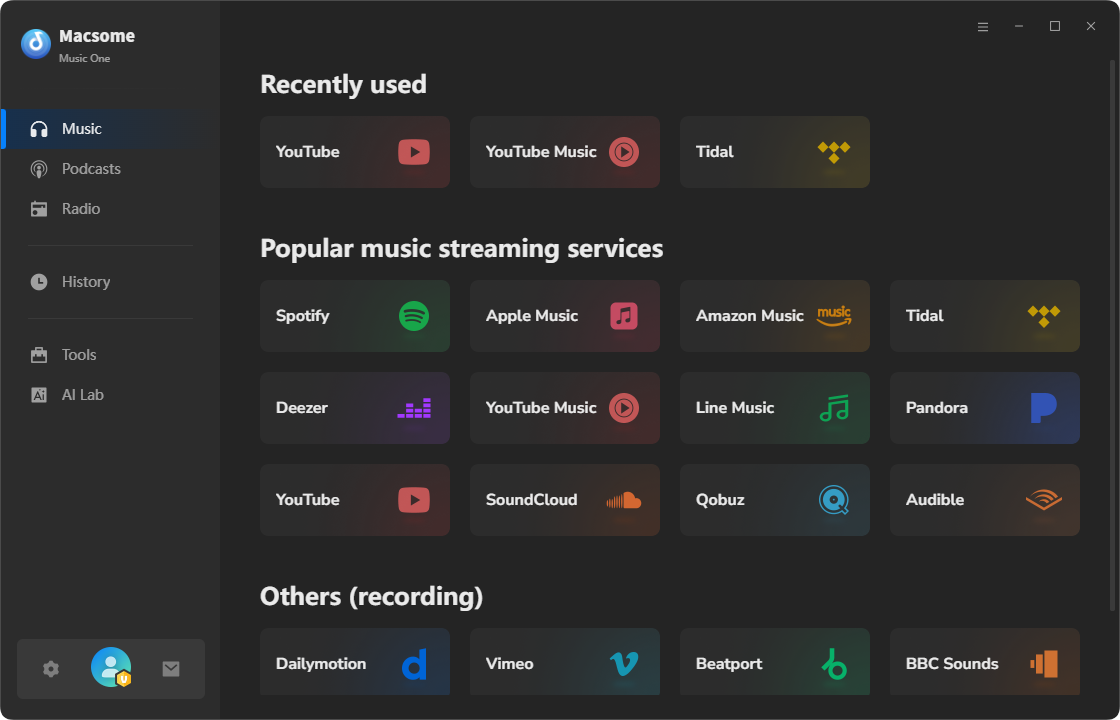Click the Tools briefcase icon
1120x720 pixels.
tap(39, 355)
